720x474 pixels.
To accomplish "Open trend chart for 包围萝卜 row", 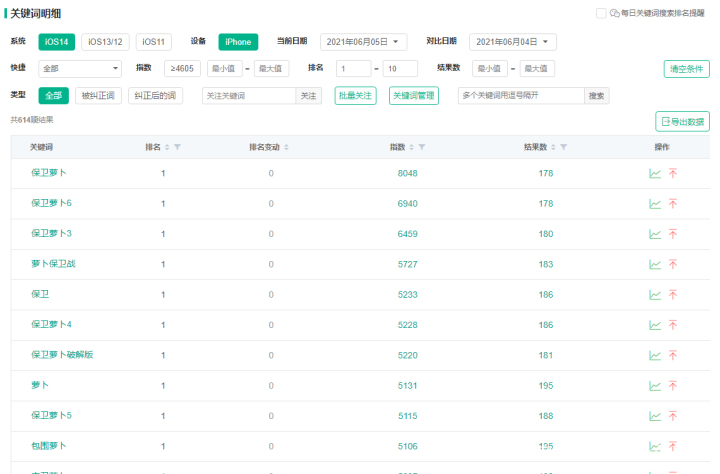I will click(x=655, y=446).
